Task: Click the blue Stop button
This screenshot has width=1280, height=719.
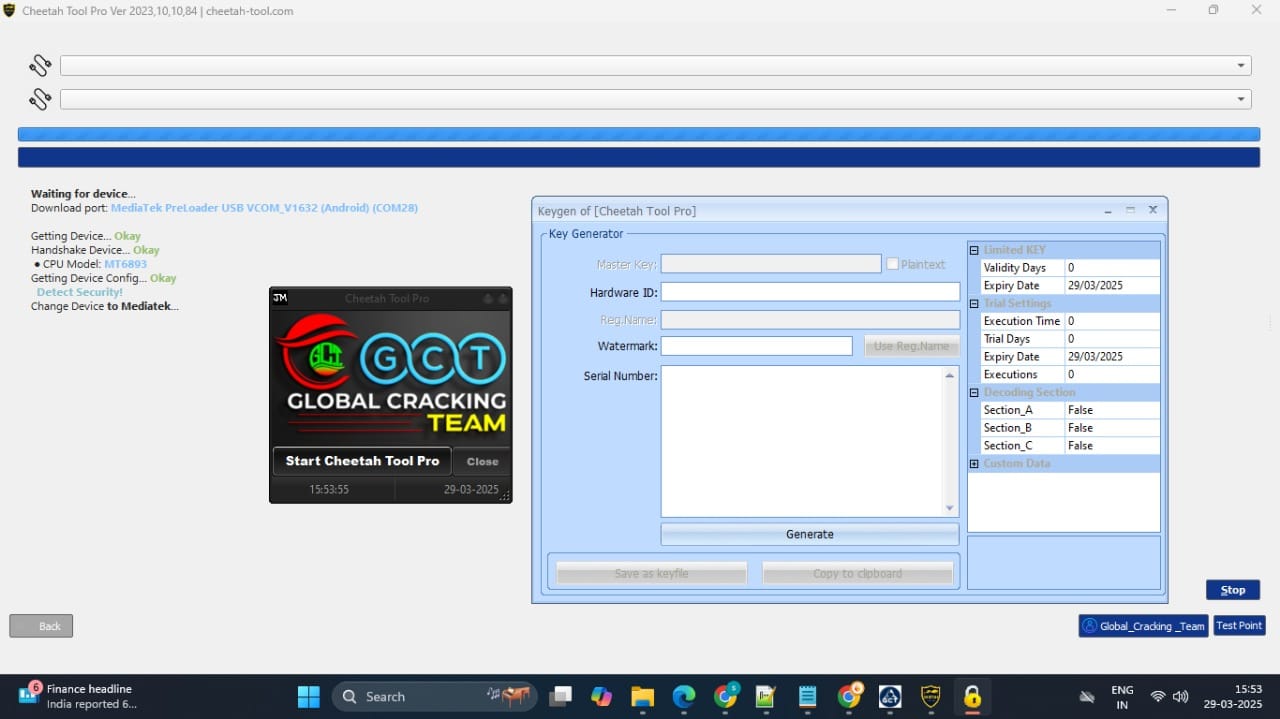Action: 1233,590
